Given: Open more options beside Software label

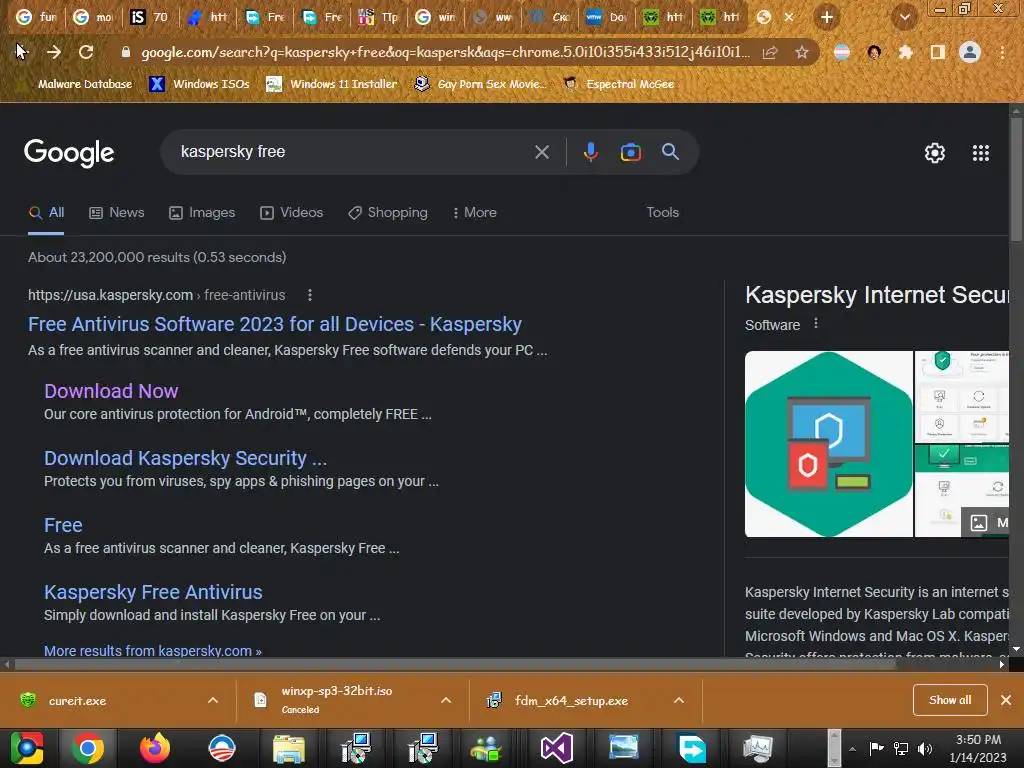Looking at the screenshot, I should [x=816, y=323].
